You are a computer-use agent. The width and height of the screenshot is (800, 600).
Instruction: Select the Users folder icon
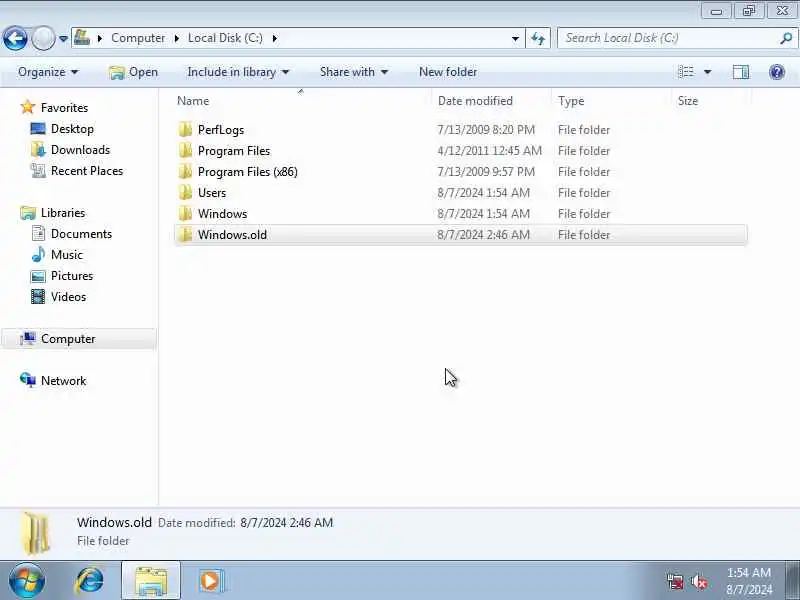186,192
